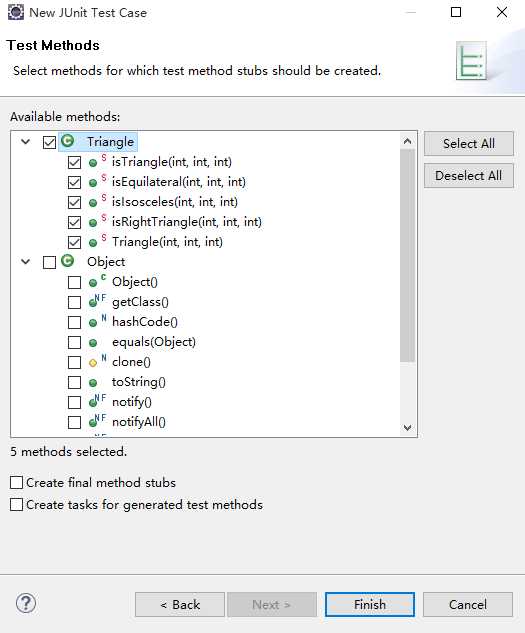Check the getClass() checkbox

[x=74, y=302]
